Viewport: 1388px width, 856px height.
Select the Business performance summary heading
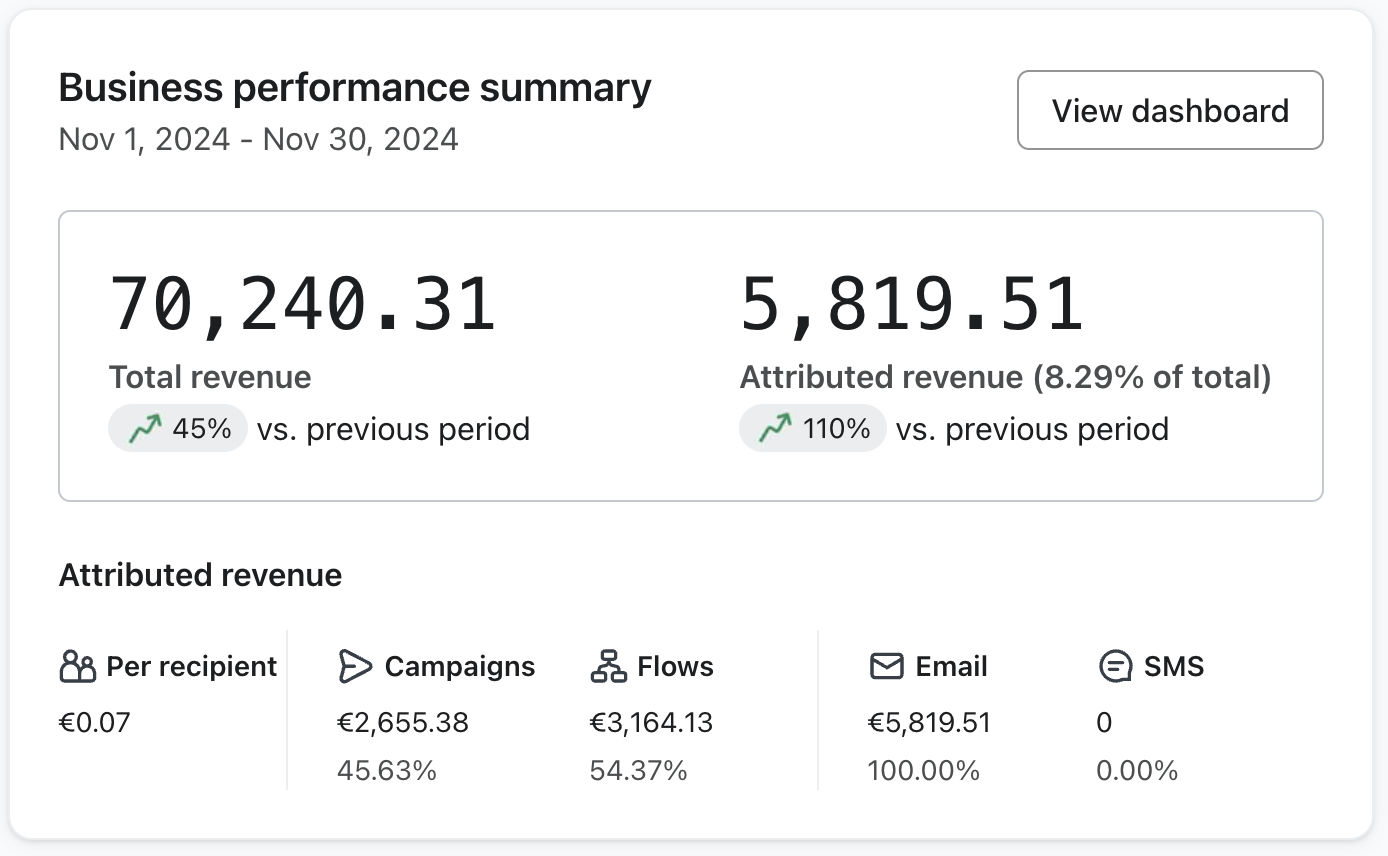point(355,88)
